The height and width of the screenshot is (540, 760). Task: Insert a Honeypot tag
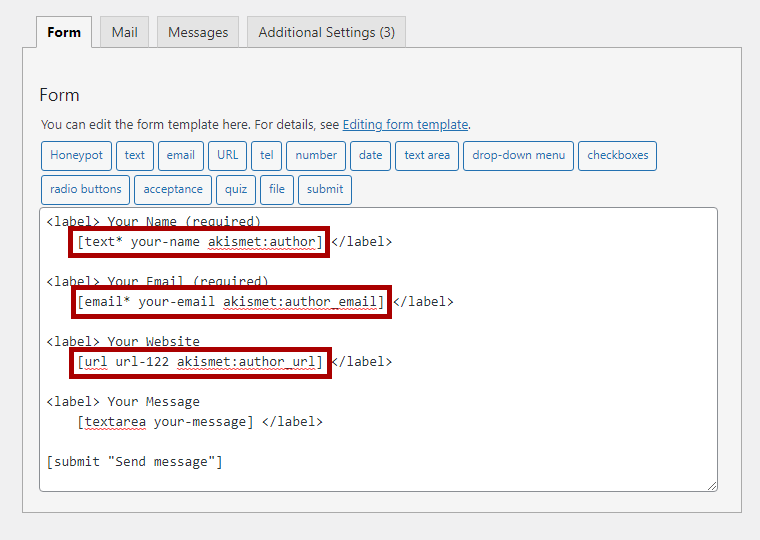[x=77, y=156]
